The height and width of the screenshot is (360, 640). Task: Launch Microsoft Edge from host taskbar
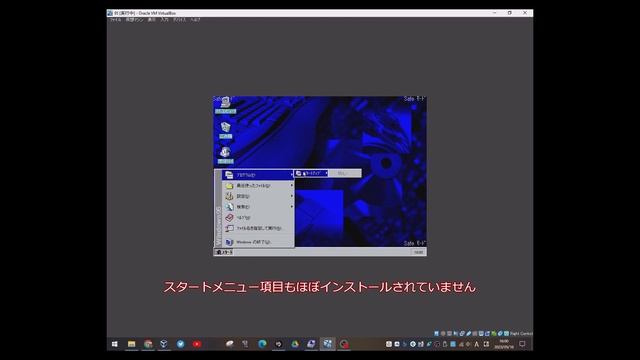coord(262,344)
